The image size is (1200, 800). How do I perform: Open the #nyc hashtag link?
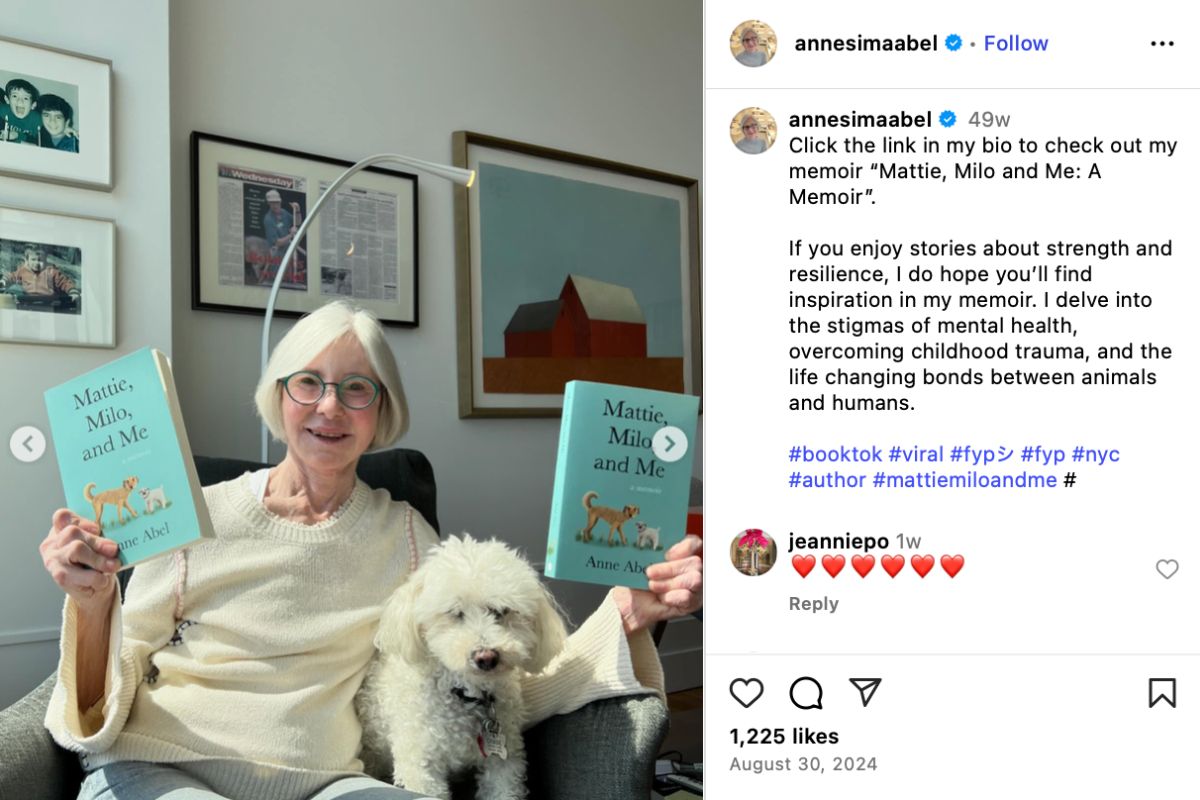tap(1096, 454)
